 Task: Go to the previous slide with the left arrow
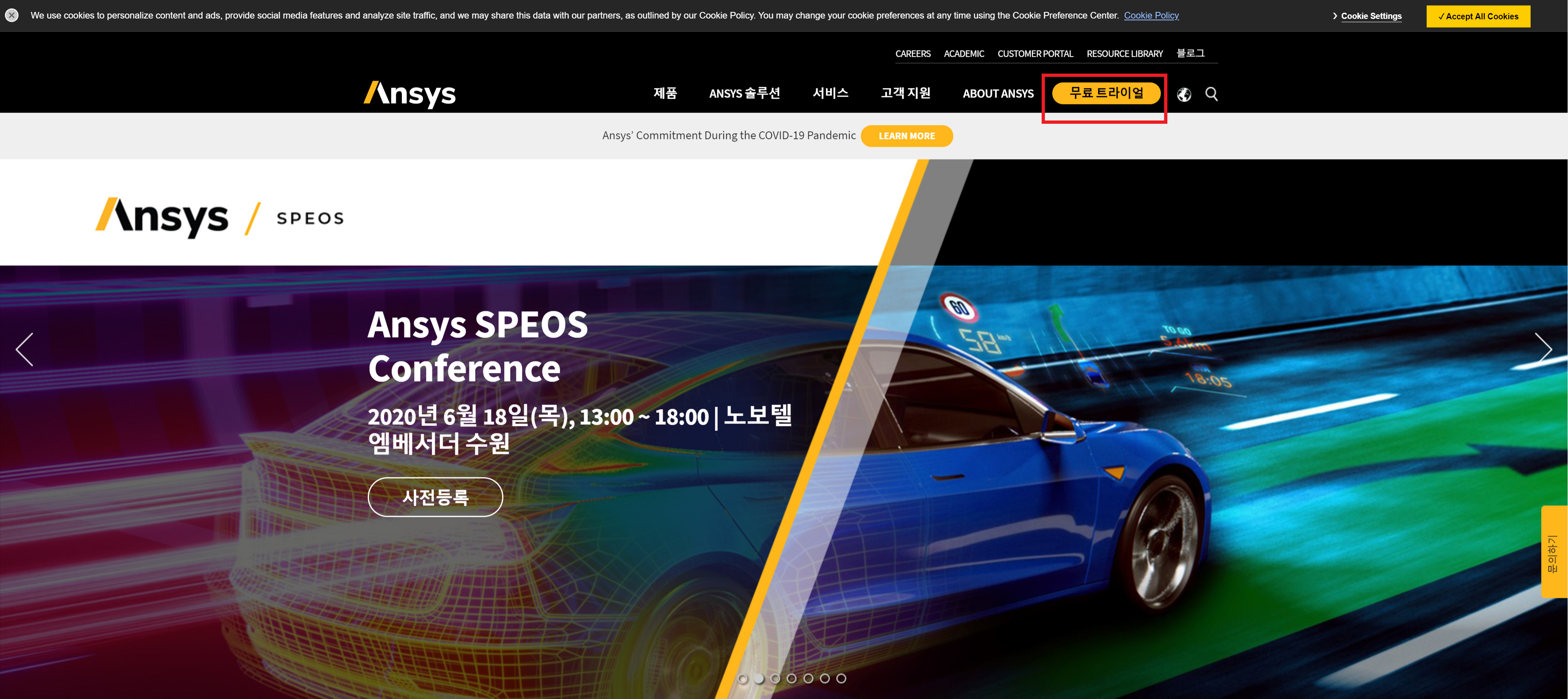[24, 349]
